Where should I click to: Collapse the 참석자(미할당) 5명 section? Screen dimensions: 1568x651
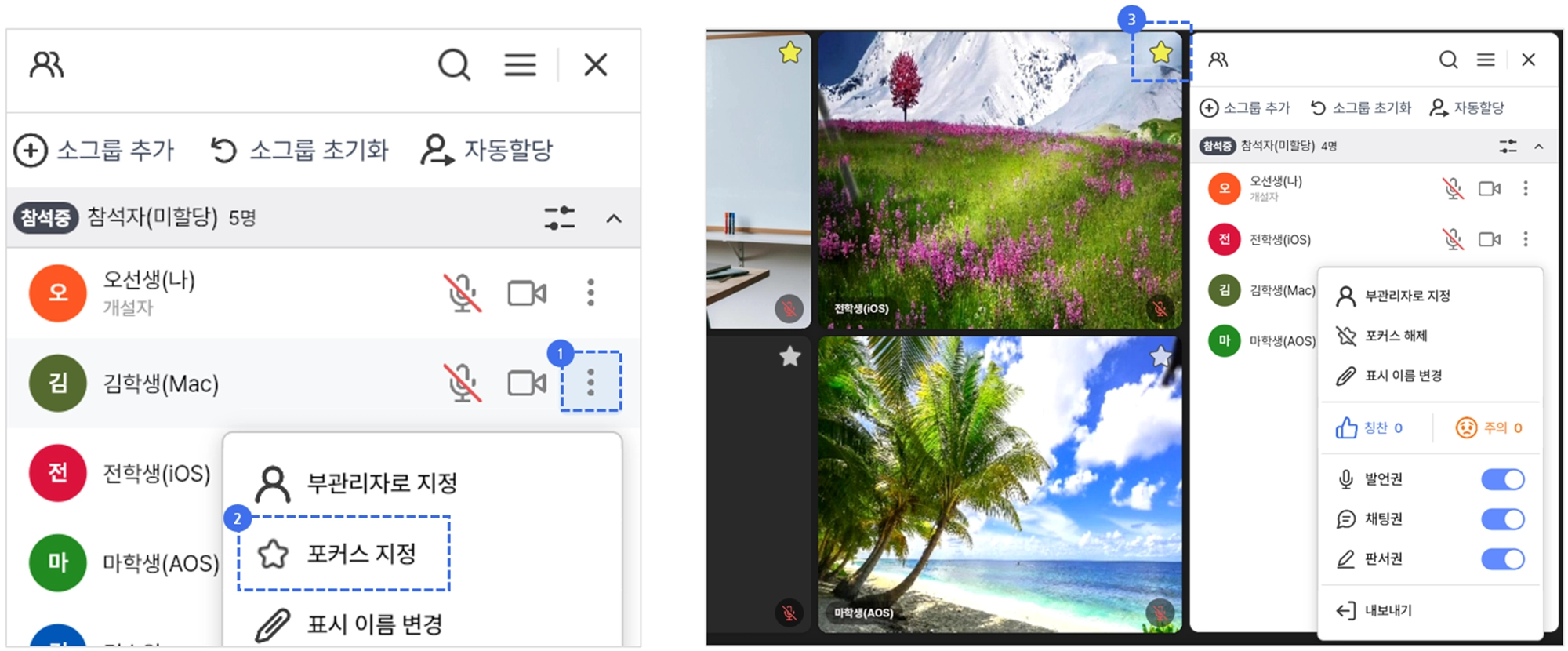coord(614,218)
